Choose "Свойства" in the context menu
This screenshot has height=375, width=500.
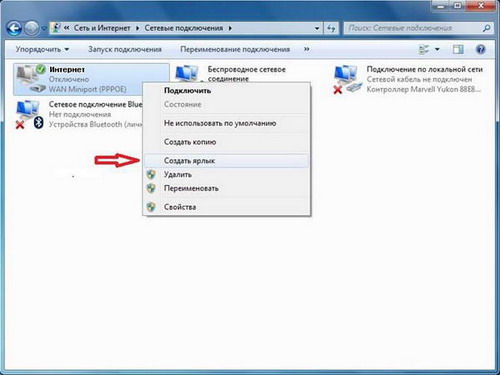(x=227, y=207)
